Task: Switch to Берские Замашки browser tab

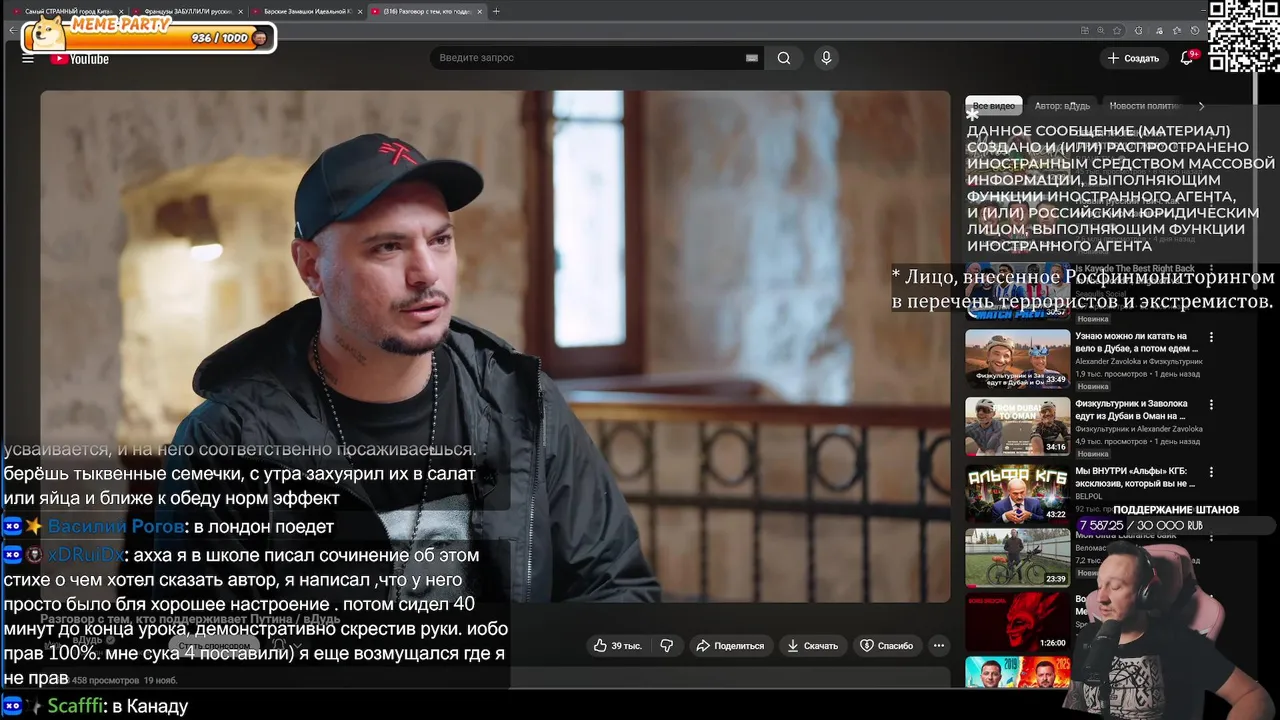Action: (307, 11)
